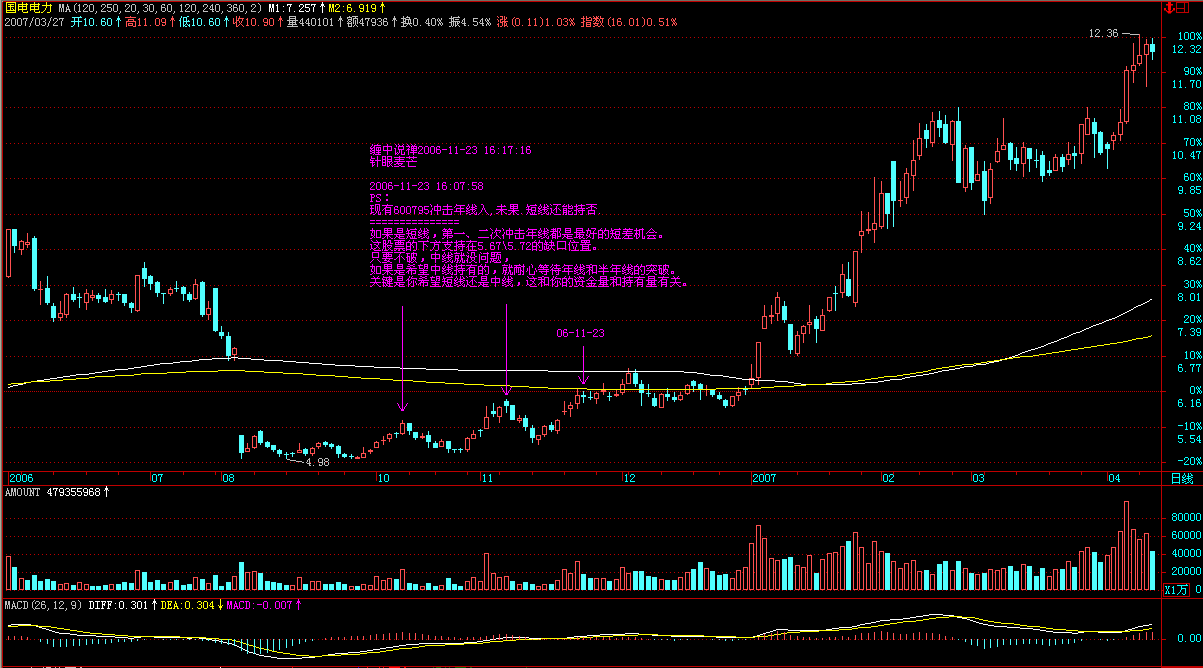1203x668 pixels.
Task: Click the 12 month marker on time axis
Action: pyautogui.click(x=626, y=479)
